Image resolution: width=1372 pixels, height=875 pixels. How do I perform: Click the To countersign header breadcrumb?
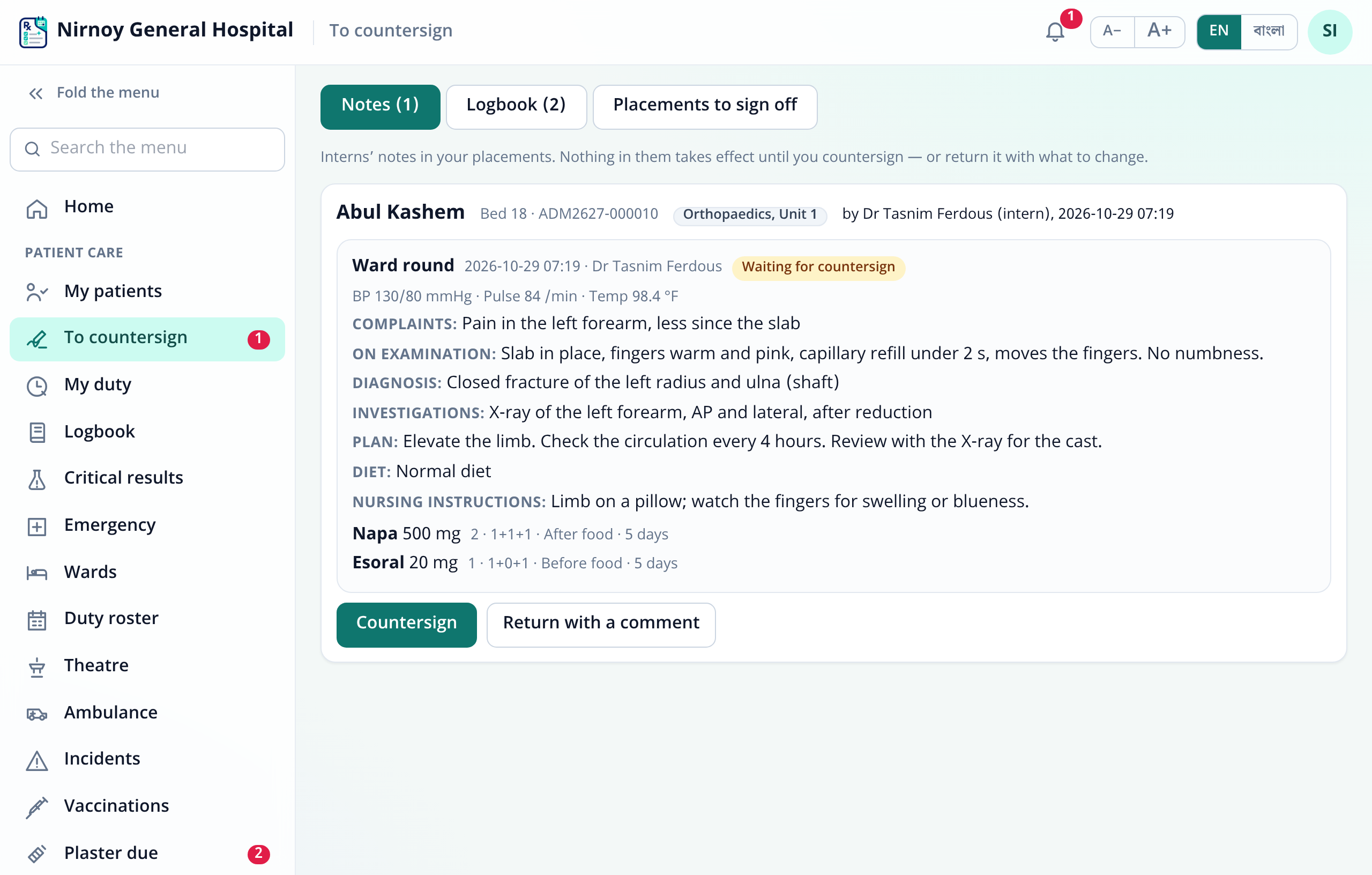[x=390, y=31]
